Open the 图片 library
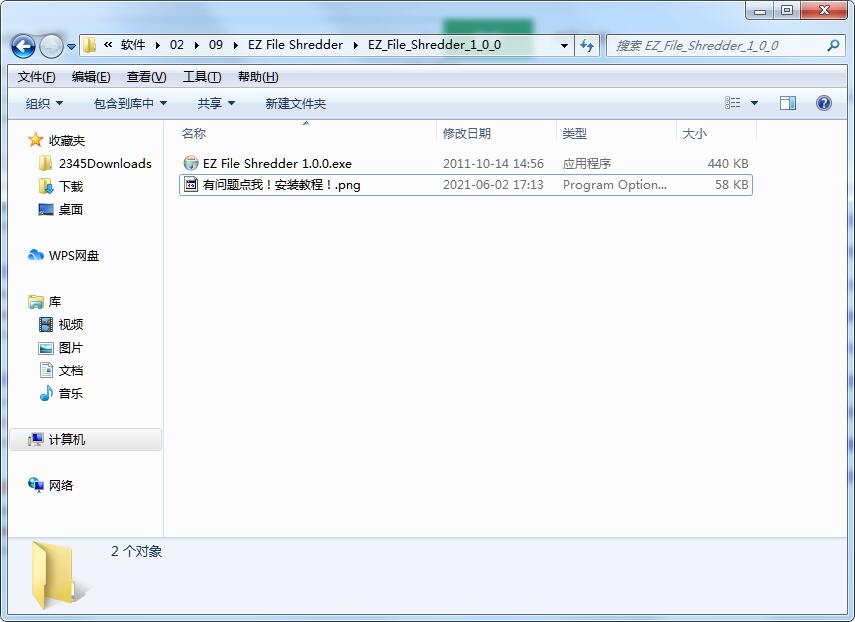 [x=71, y=348]
